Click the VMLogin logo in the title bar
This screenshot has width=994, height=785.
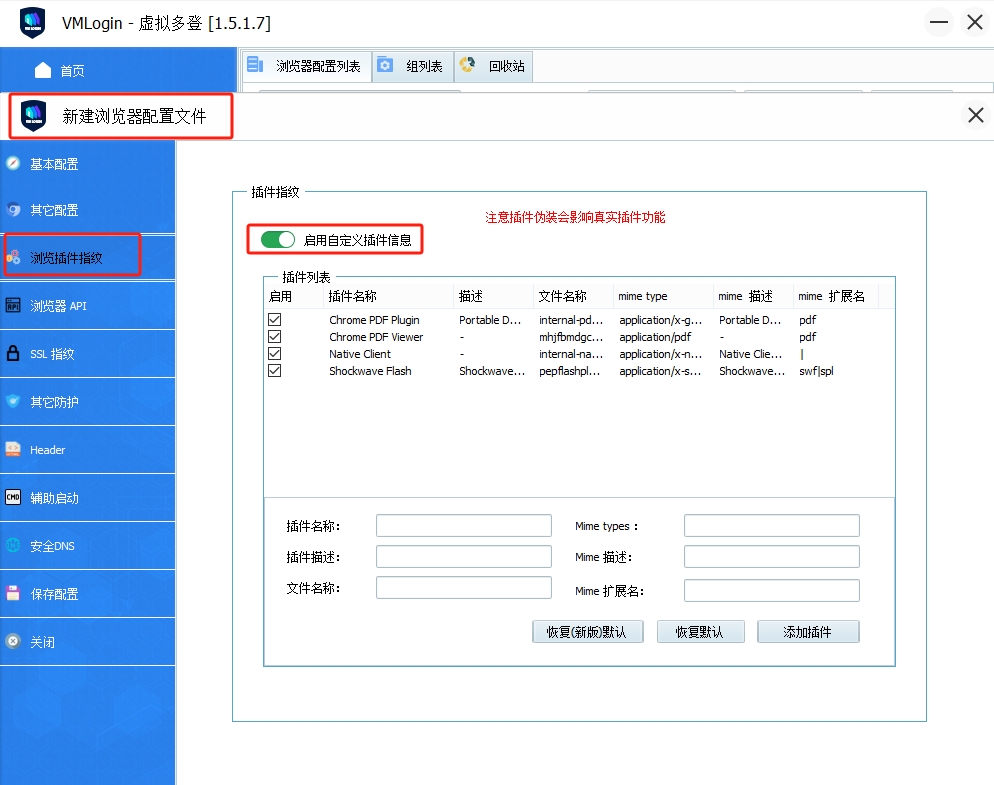click(32, 23)
